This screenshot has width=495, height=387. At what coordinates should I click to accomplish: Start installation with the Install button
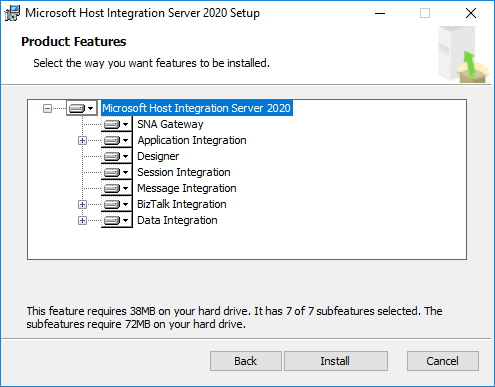coord(336,361)
